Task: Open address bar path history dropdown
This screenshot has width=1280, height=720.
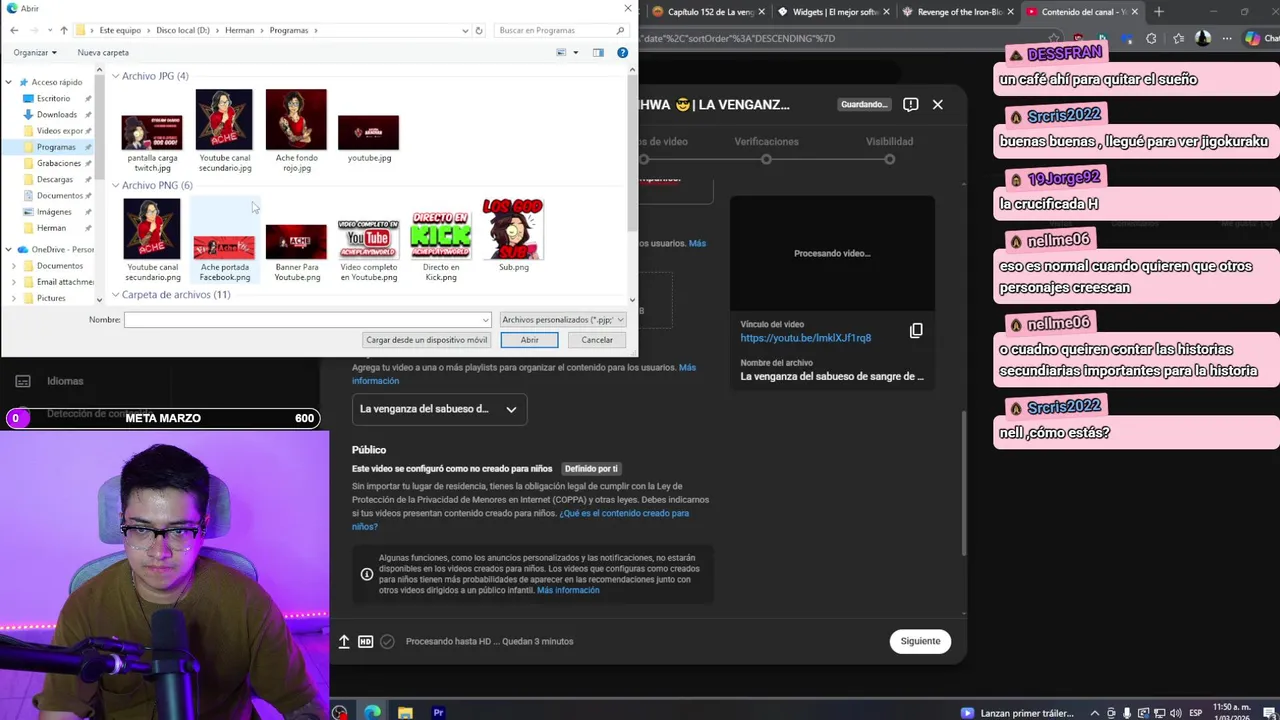Action: tap(465, 30)
